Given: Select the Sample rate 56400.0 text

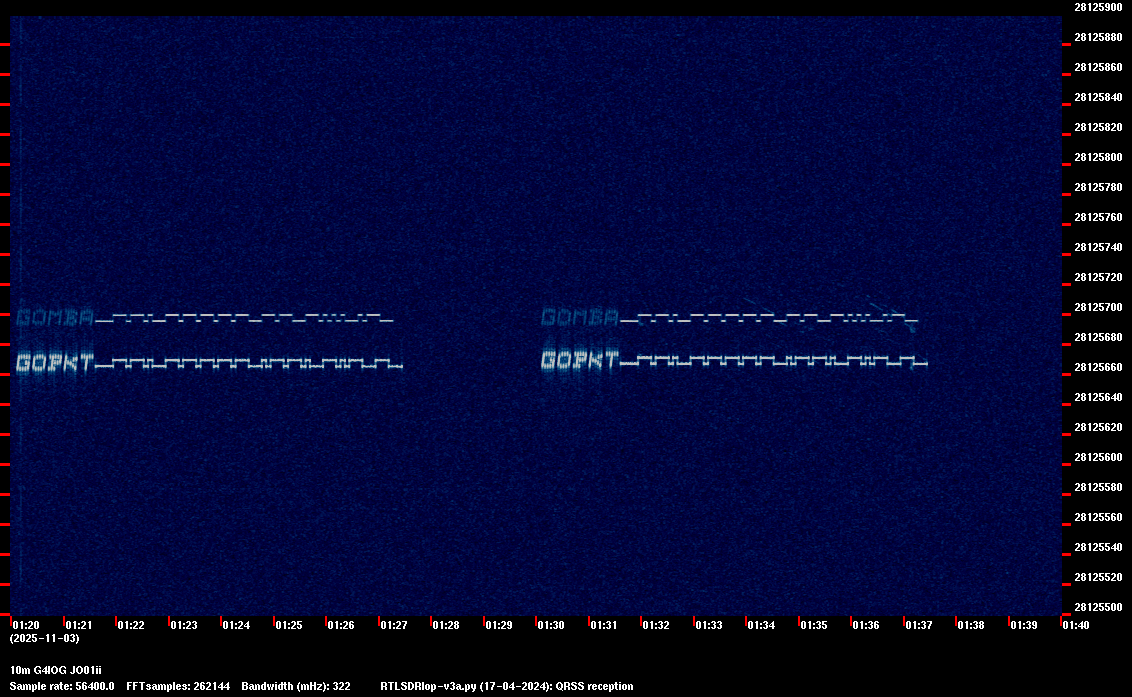Looking at the screenshot, I should tap(62, 686).
